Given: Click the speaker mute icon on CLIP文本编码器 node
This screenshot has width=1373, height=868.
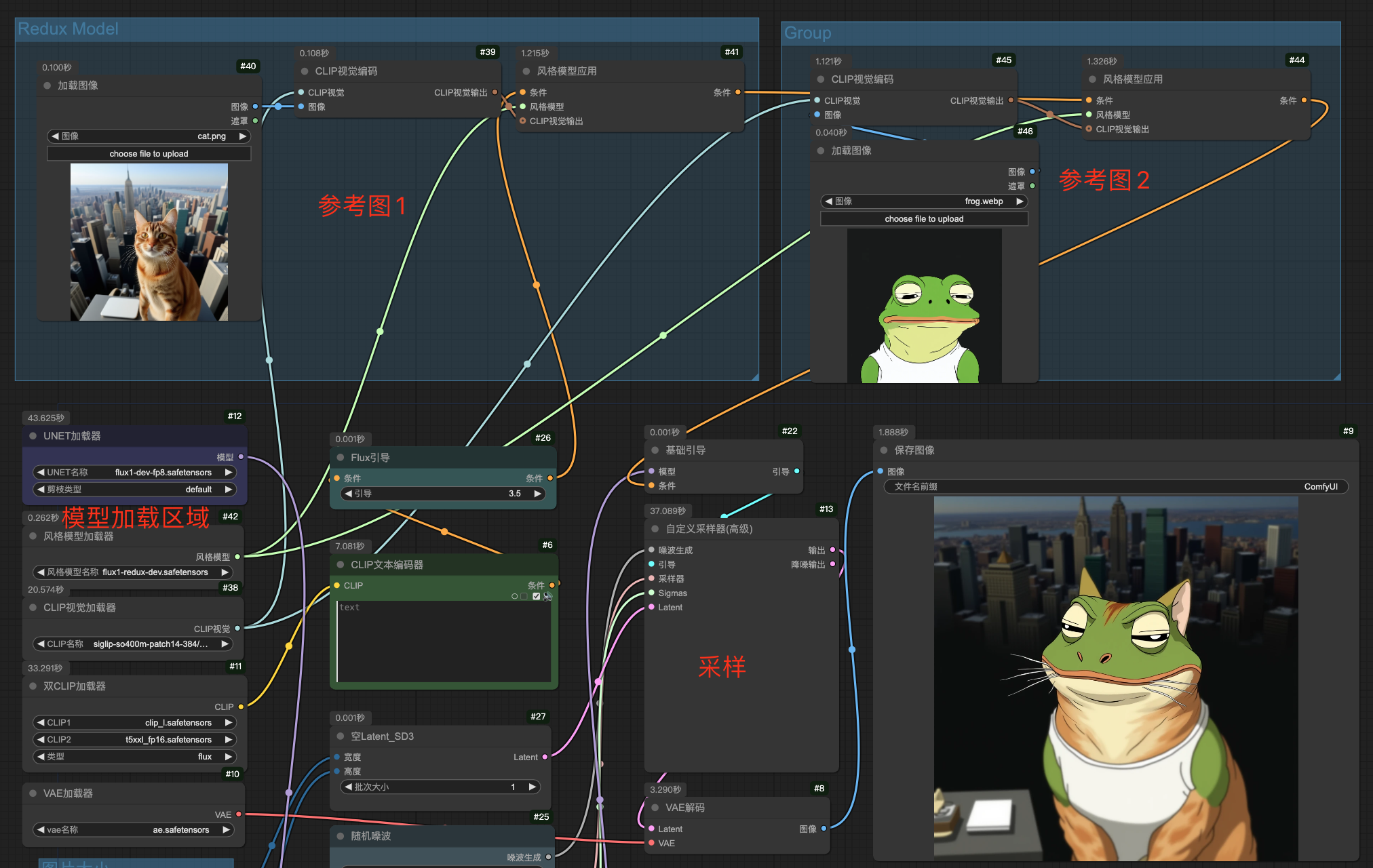Looking at the screenshot, I should [x=547, y=597].
